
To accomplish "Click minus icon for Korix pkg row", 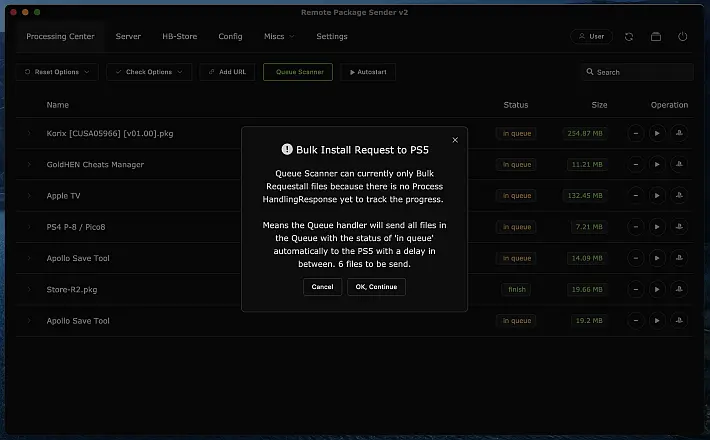I will (636, 134).
